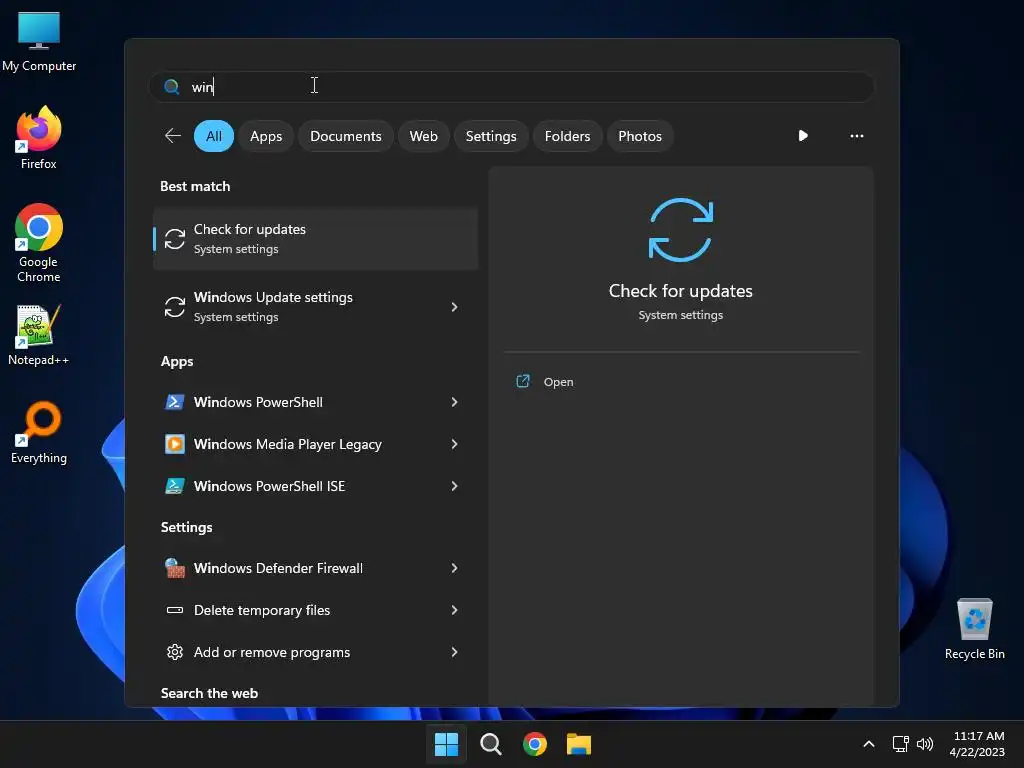Expand Delete temporary files chevron
1024x768 pixels.
pyautogui.click(x=455, y=610)
